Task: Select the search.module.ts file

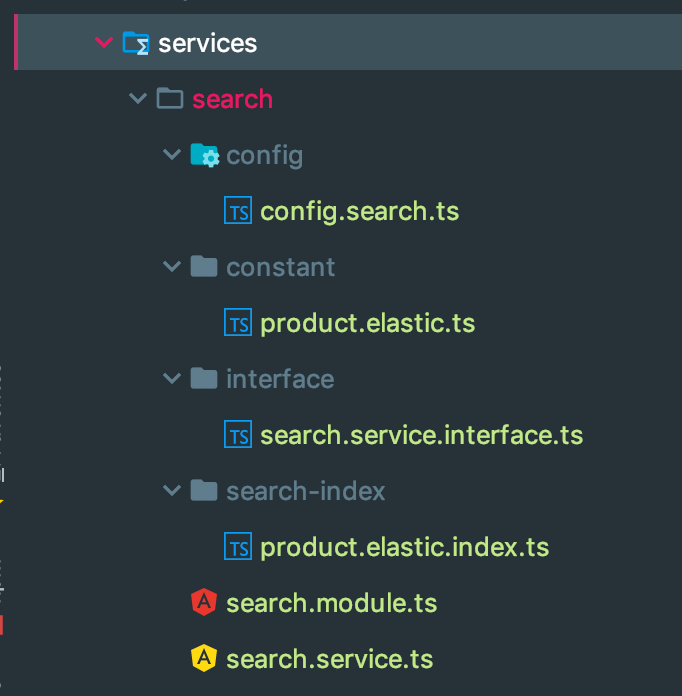Action: point(331,604)
